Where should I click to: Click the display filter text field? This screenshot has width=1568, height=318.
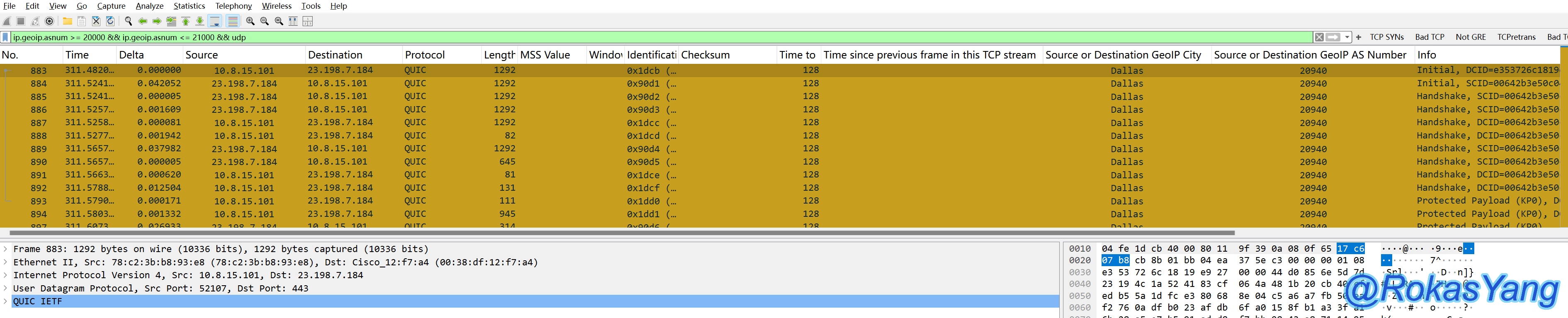coord(609,37)
